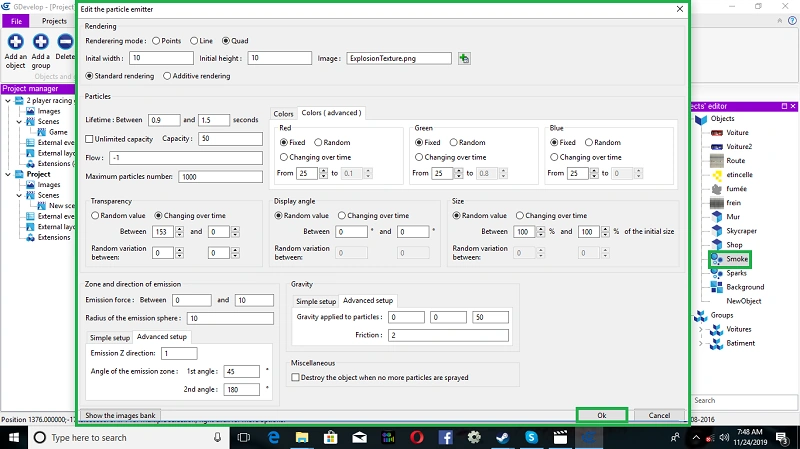This screenshot has height=449, width=800.
Task: Click Show the images bank button
Action: coord(120,415)
